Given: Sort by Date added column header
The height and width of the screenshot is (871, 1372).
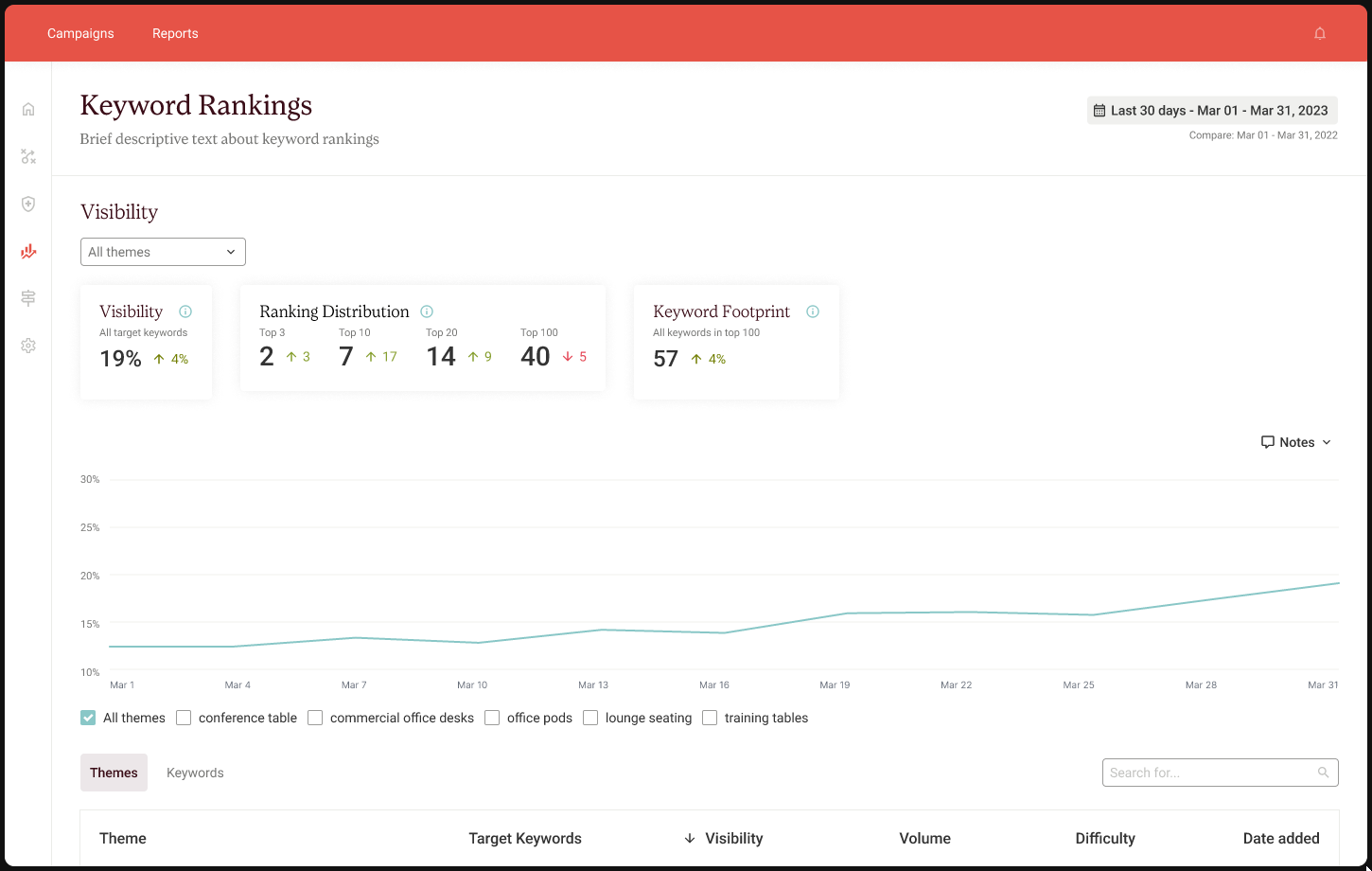Looking at the screenshot, I should tap(1281, 838).
